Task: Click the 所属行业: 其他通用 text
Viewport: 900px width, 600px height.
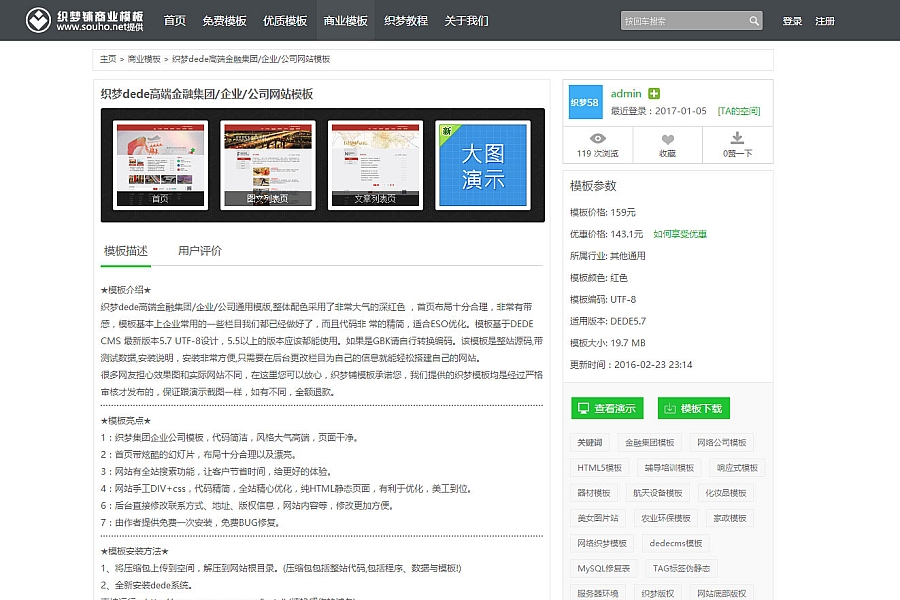Action: click(x=608, y=256)
